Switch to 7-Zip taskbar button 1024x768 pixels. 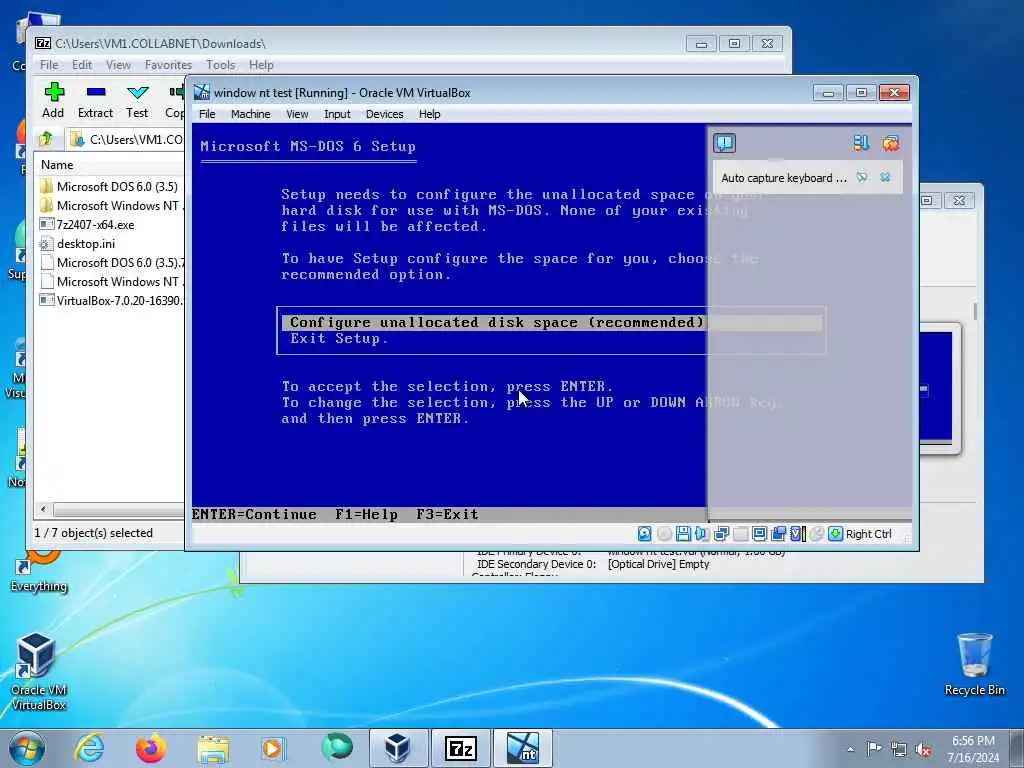(x=460, y=748)
